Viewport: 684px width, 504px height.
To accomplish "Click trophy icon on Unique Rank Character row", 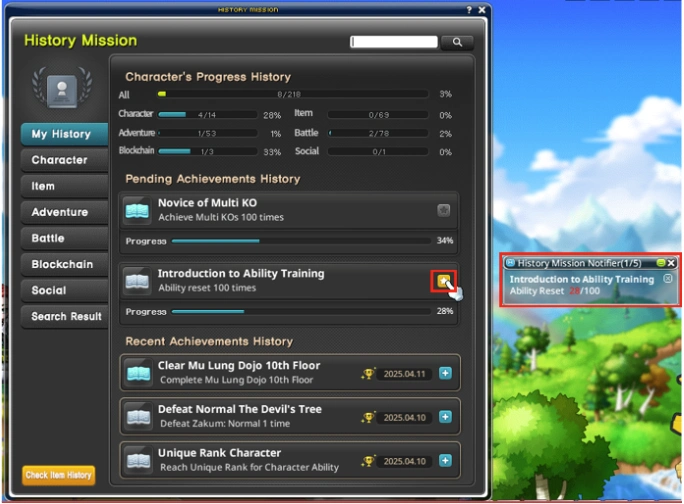I will [368, 461].
